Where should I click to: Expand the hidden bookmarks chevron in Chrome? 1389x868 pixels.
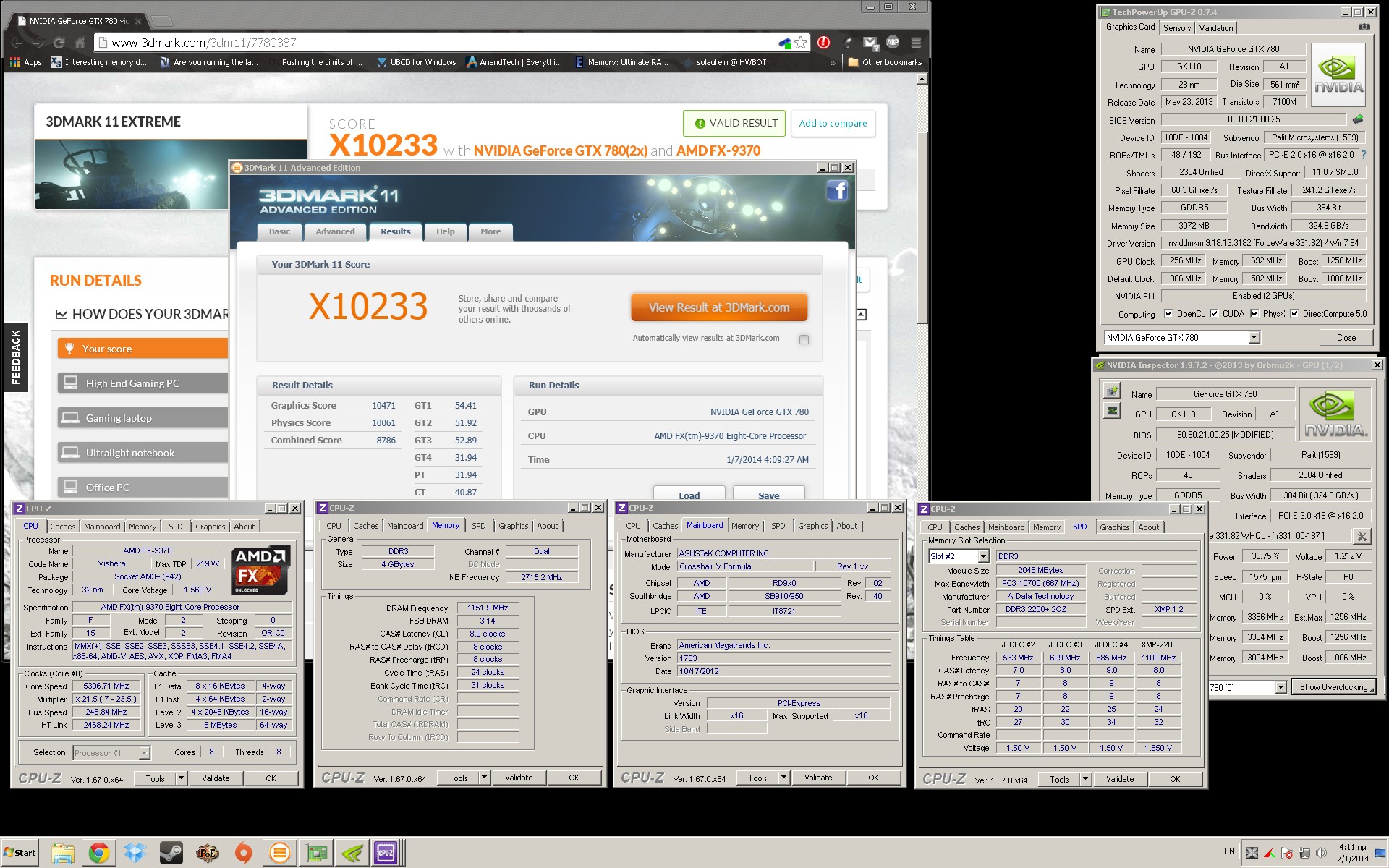tap(833, 63)
